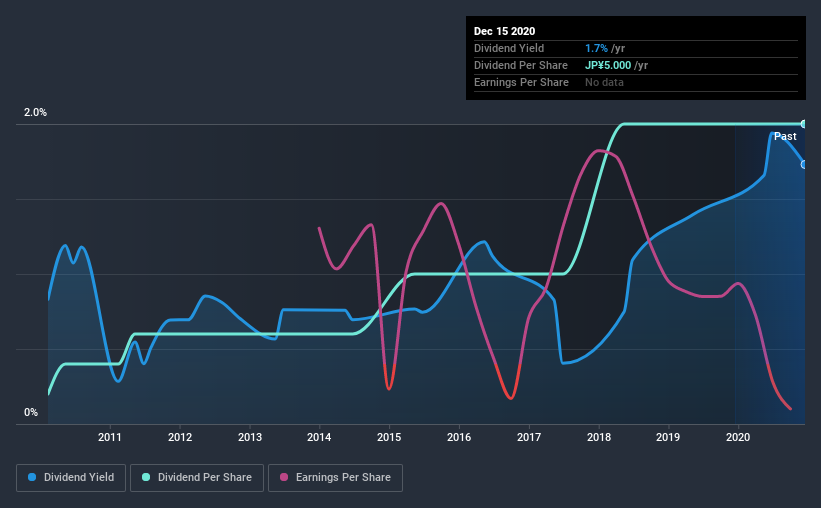Click the 2020 x-axis label
Image resolution: width=821 pixels, height=508 pixels.
pos(738,437)
